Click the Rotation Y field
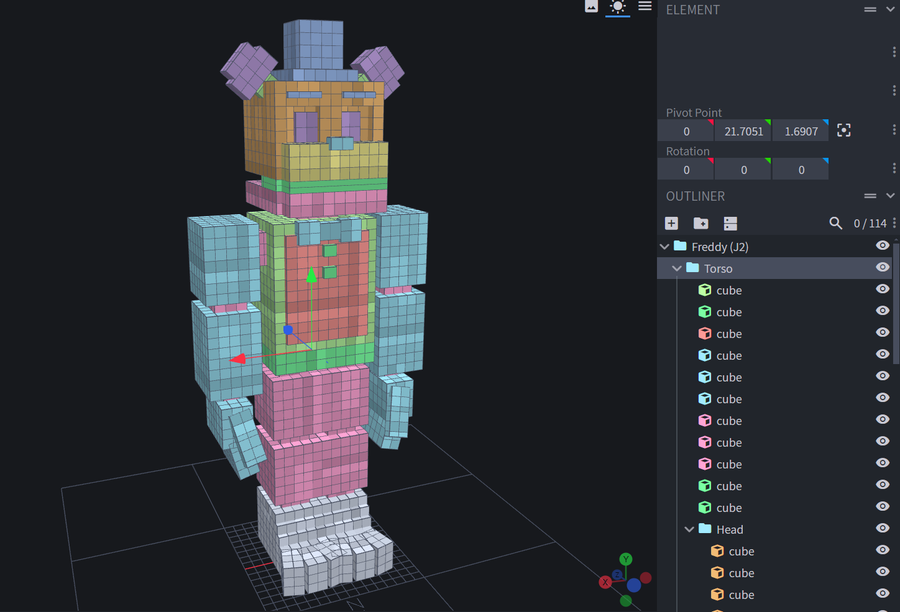Viewport: 900px width, 612px height. (743, 169)
